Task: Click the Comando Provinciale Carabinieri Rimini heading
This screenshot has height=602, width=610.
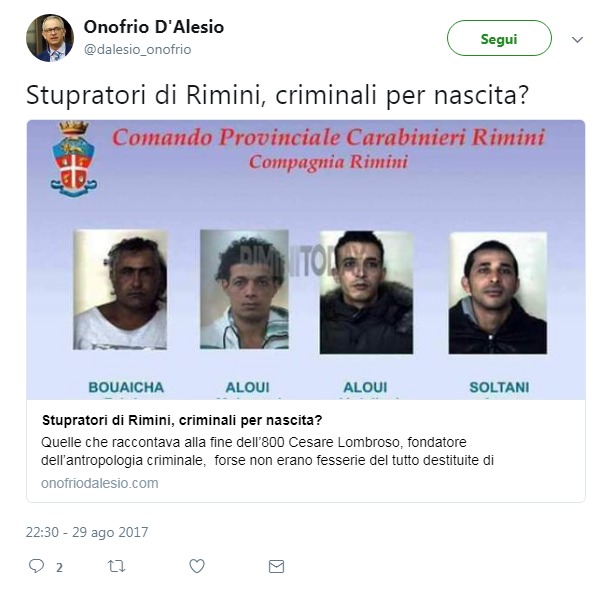Action: [328, 137]
